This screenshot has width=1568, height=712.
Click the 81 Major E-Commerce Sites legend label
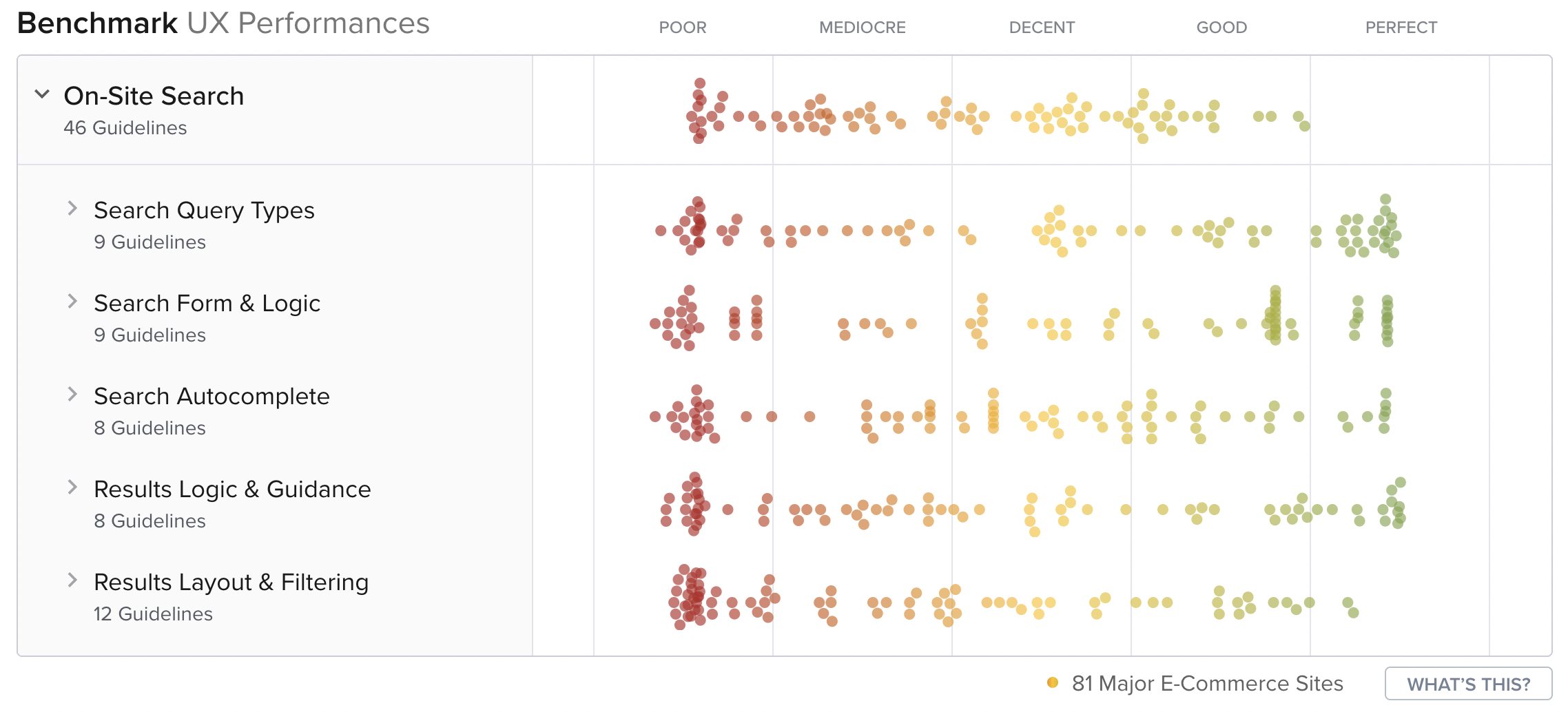(1207, 683)
